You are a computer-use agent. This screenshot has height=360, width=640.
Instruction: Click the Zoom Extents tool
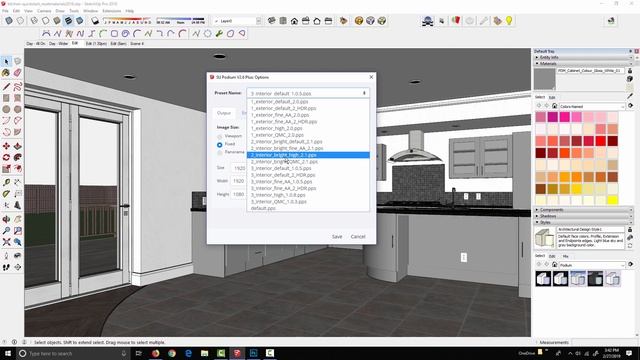pos(6,242)
